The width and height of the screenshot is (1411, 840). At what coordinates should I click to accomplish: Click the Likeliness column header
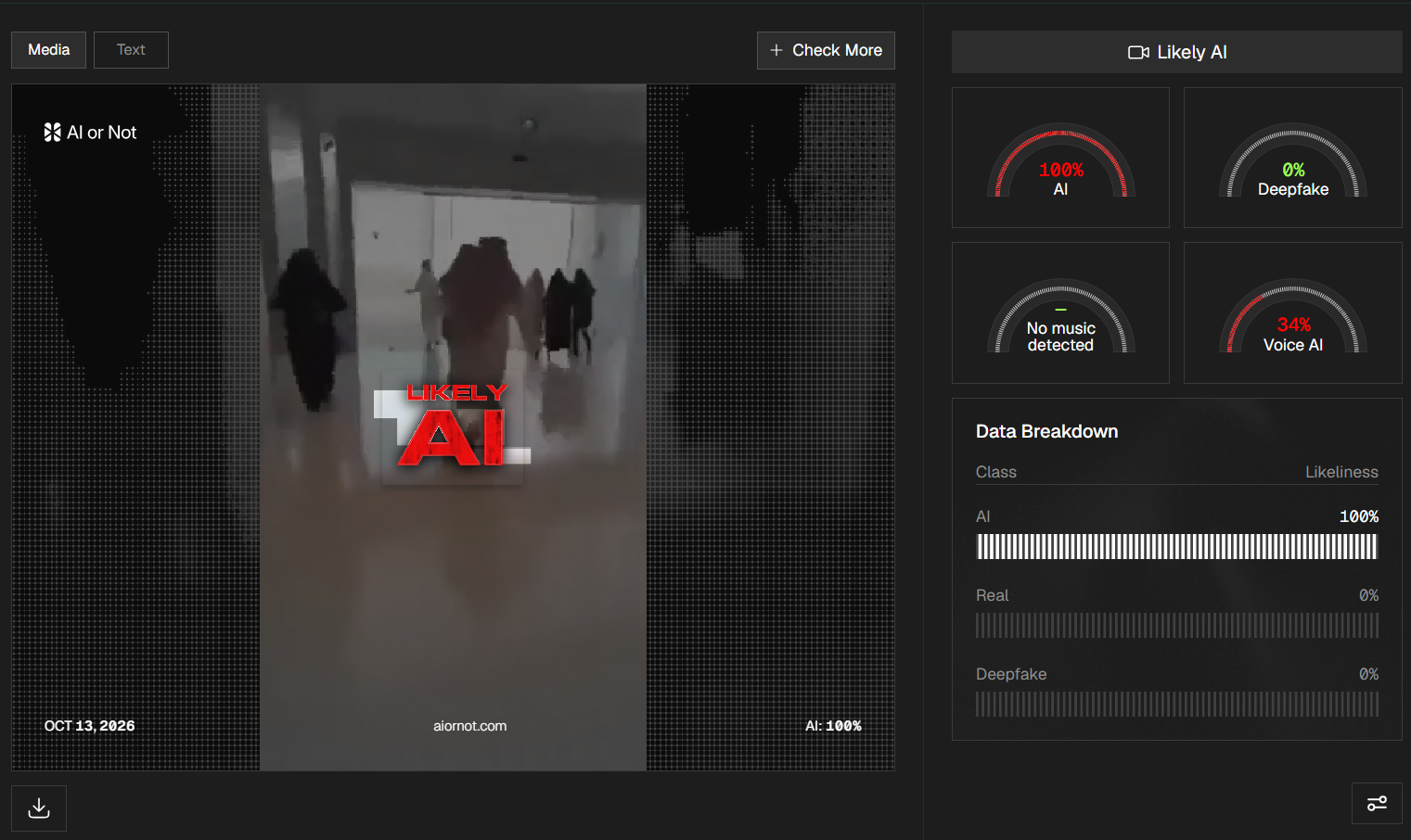1341,472
